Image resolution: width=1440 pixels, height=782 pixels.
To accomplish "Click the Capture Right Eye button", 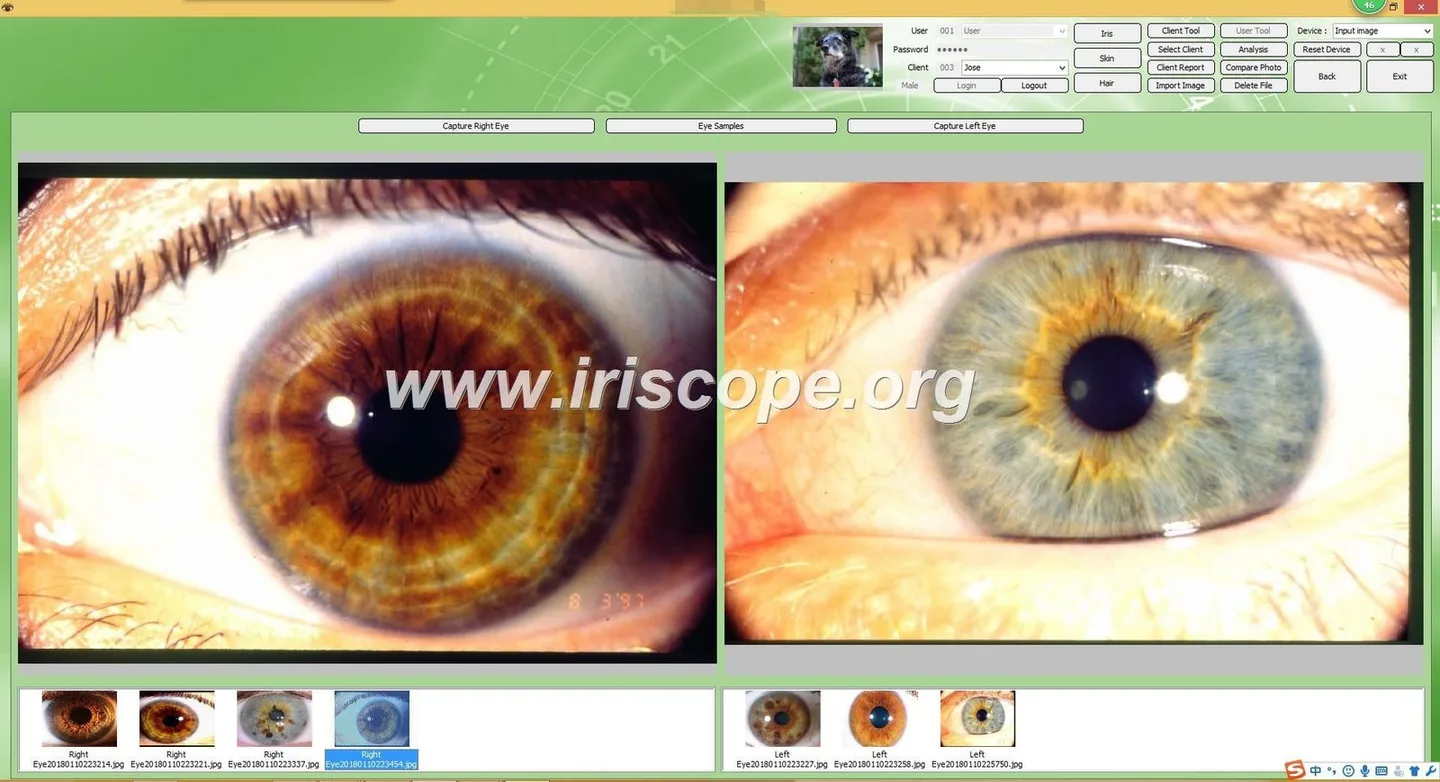I will [x=476, y=126].
